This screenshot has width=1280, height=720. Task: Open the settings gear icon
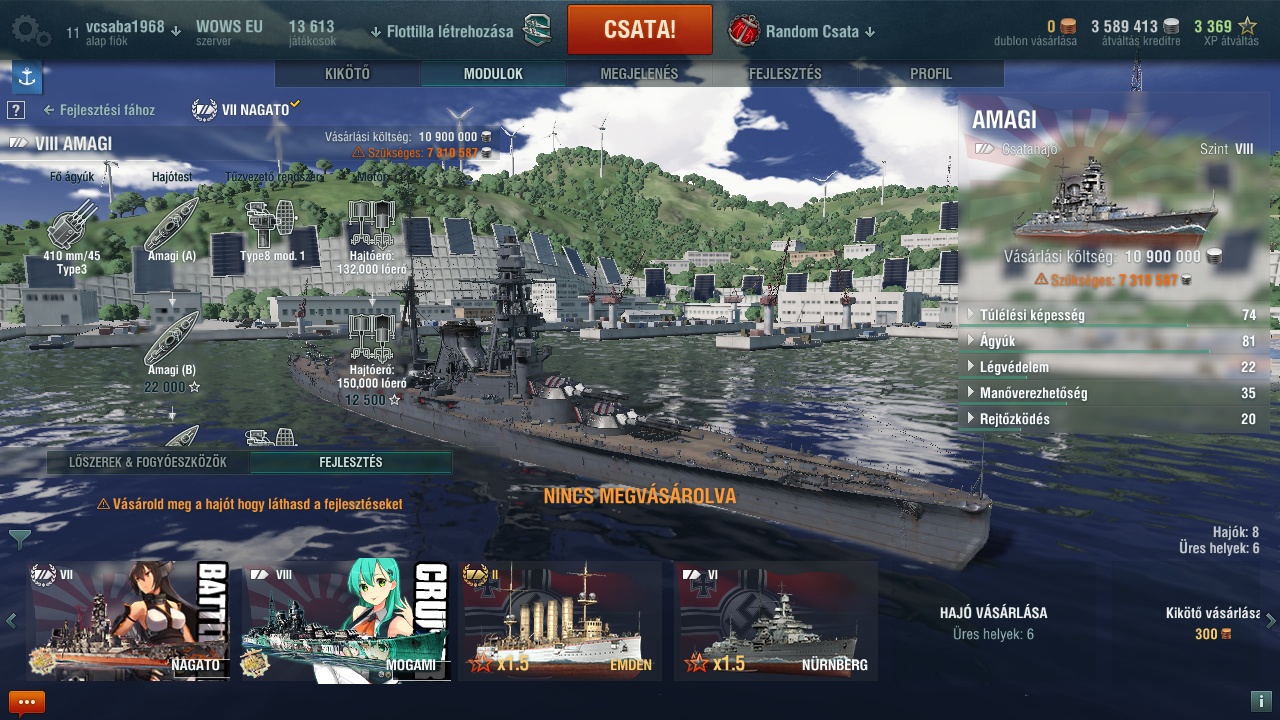pyautogui.click(x=31, y=30)
